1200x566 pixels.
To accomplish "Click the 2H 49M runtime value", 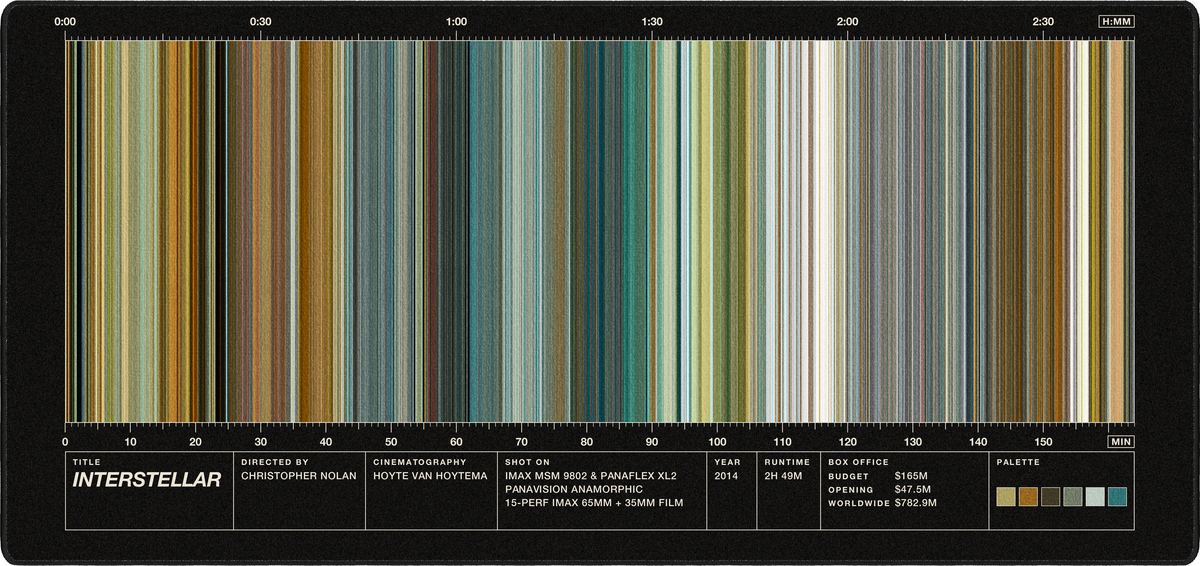I will (785, 476).
